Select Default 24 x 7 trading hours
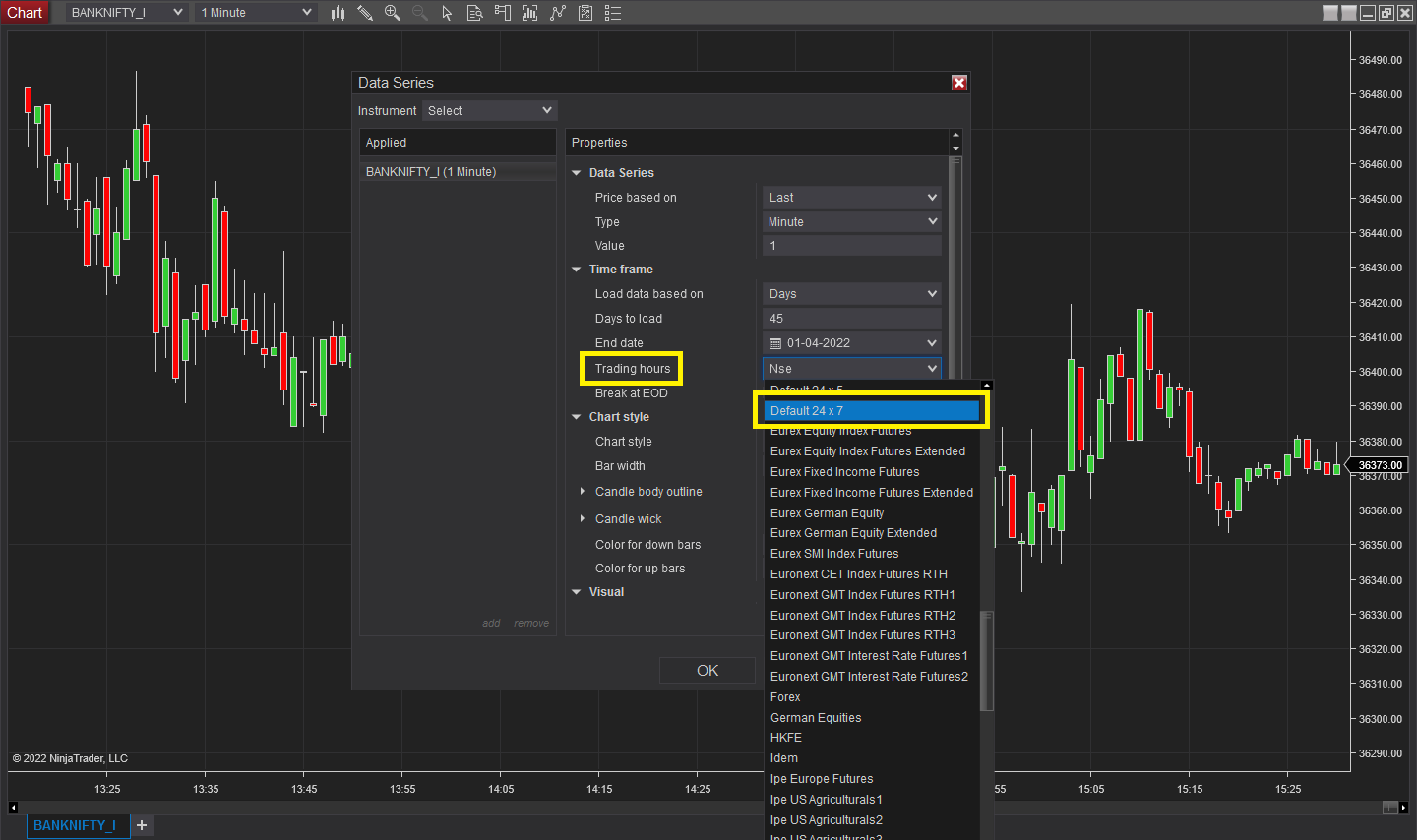 click(x=872, y=411)
